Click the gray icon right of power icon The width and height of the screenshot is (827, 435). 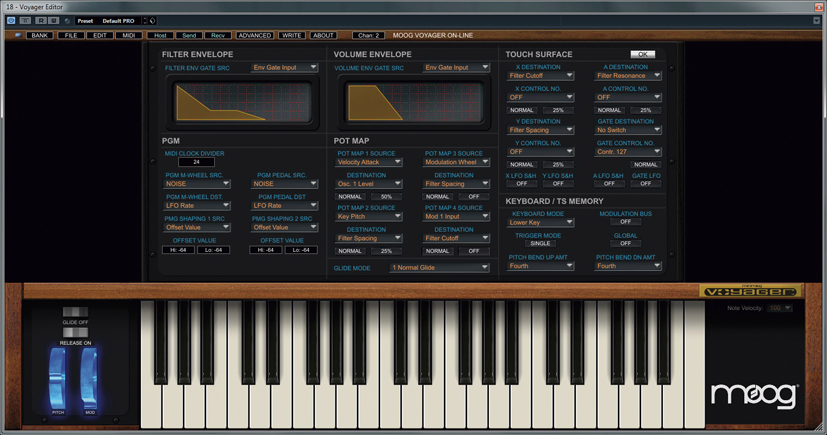25,21
